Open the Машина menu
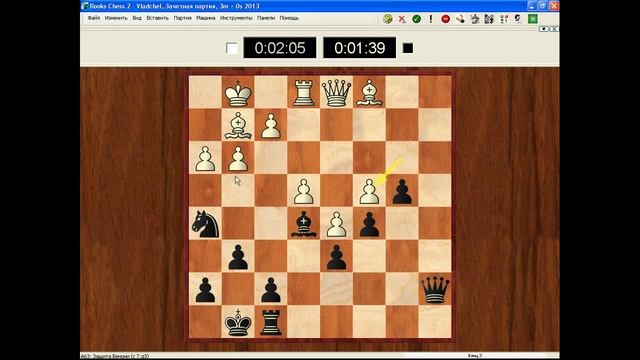Screen dimensions: 640x360 click(206, 18)
